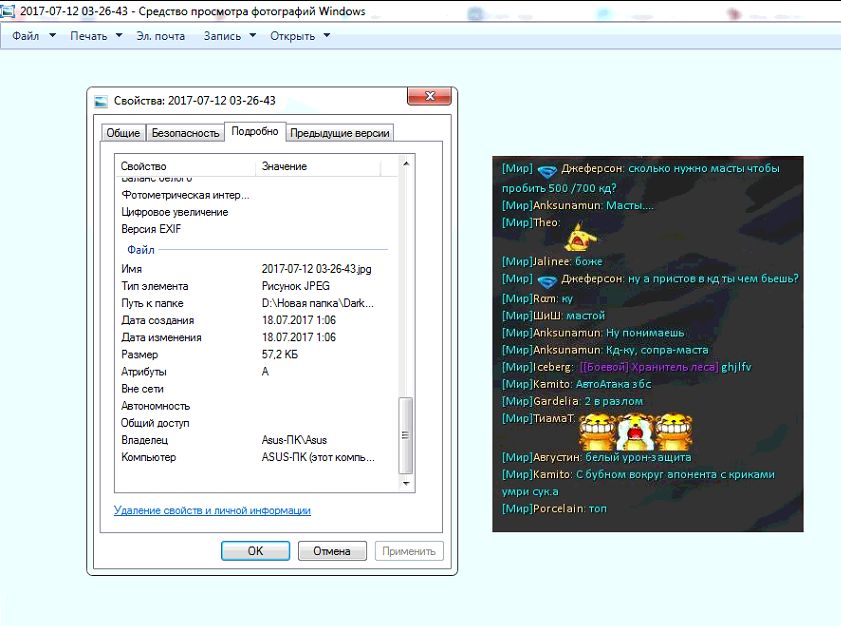
Task: Click the photo viewer title bar icon
Action: (8, 11)
